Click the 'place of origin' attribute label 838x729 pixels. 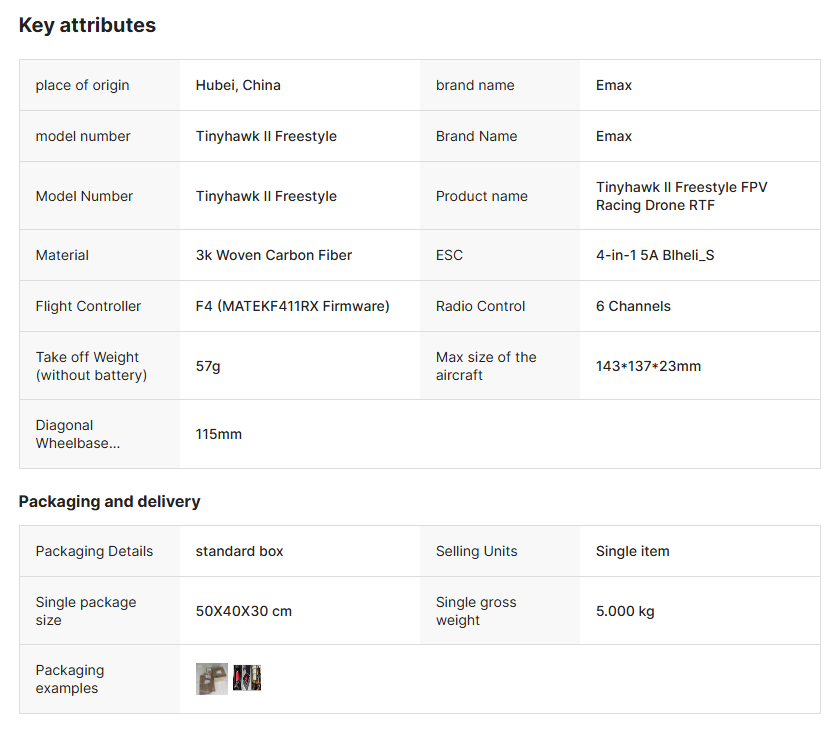coord(82,85)
